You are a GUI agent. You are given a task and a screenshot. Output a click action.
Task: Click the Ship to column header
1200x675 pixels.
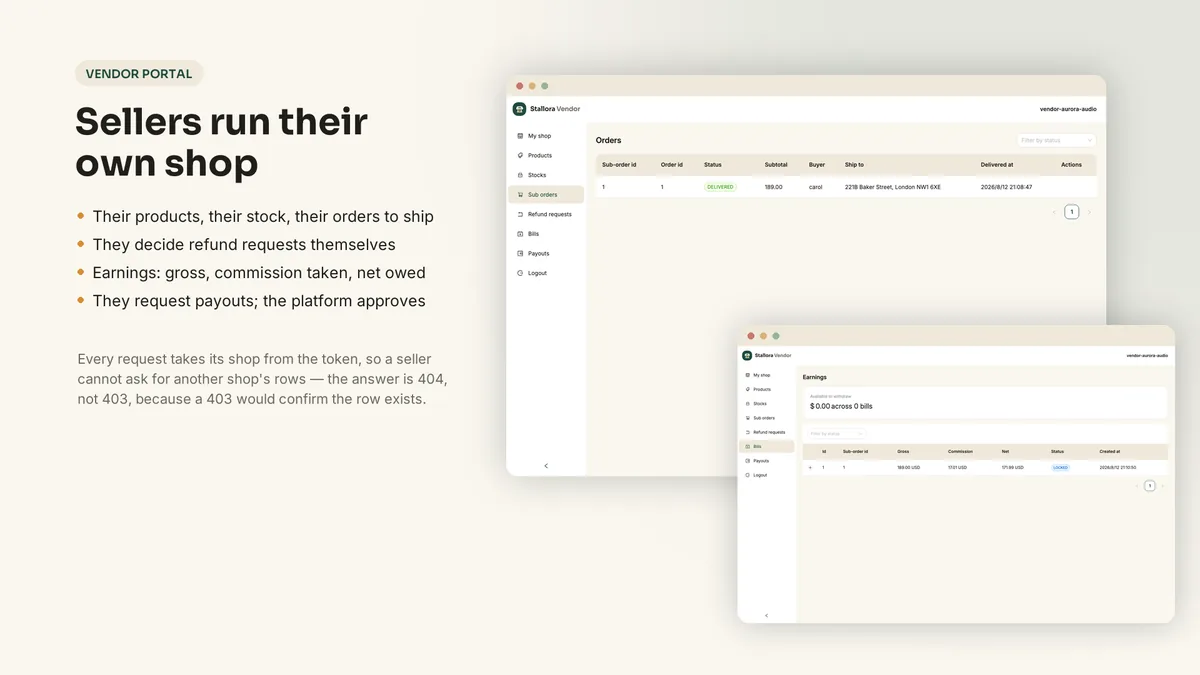pos(854,165)
